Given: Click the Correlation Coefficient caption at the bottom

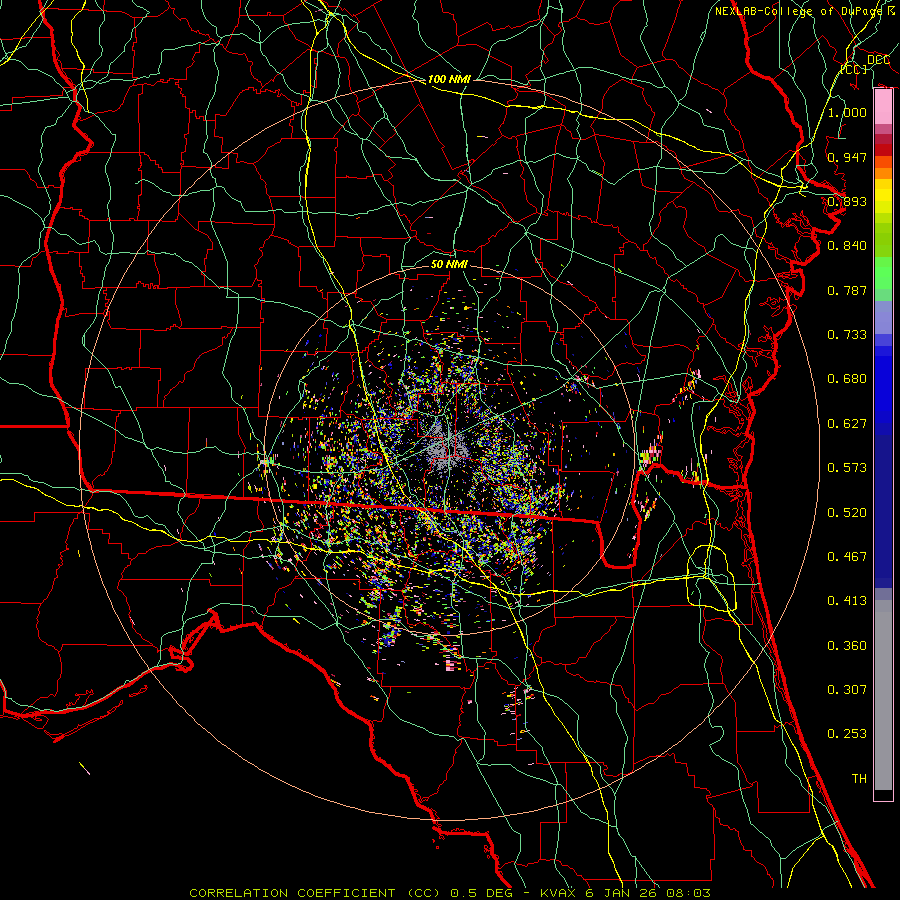Looking at the screenshot, I should pyautogui.click(x=450, y=893).
